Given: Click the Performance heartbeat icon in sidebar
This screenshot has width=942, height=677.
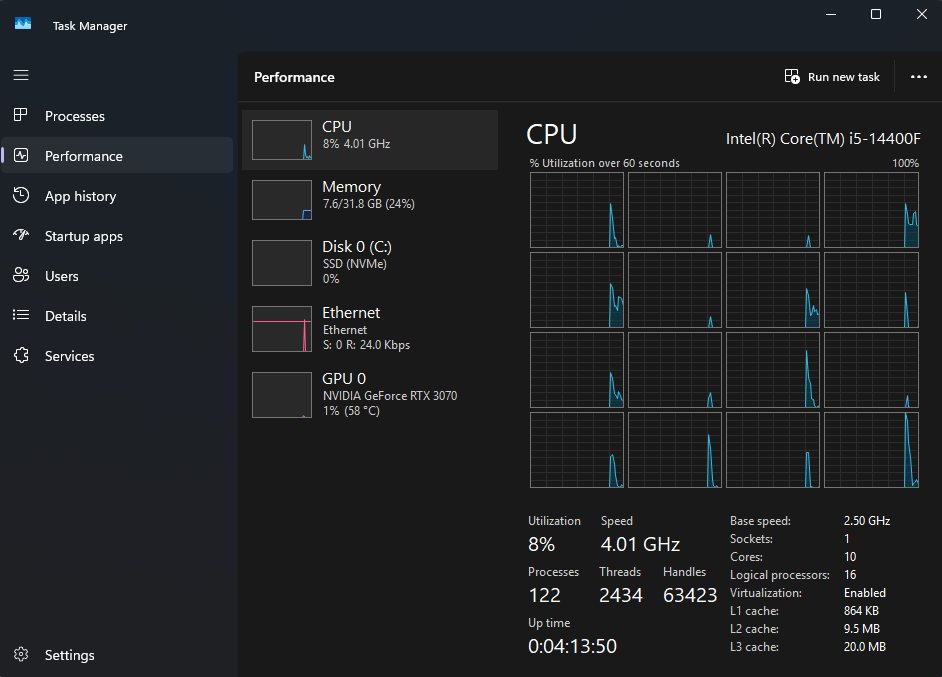Looking at the screenshot, I should 21,156.
